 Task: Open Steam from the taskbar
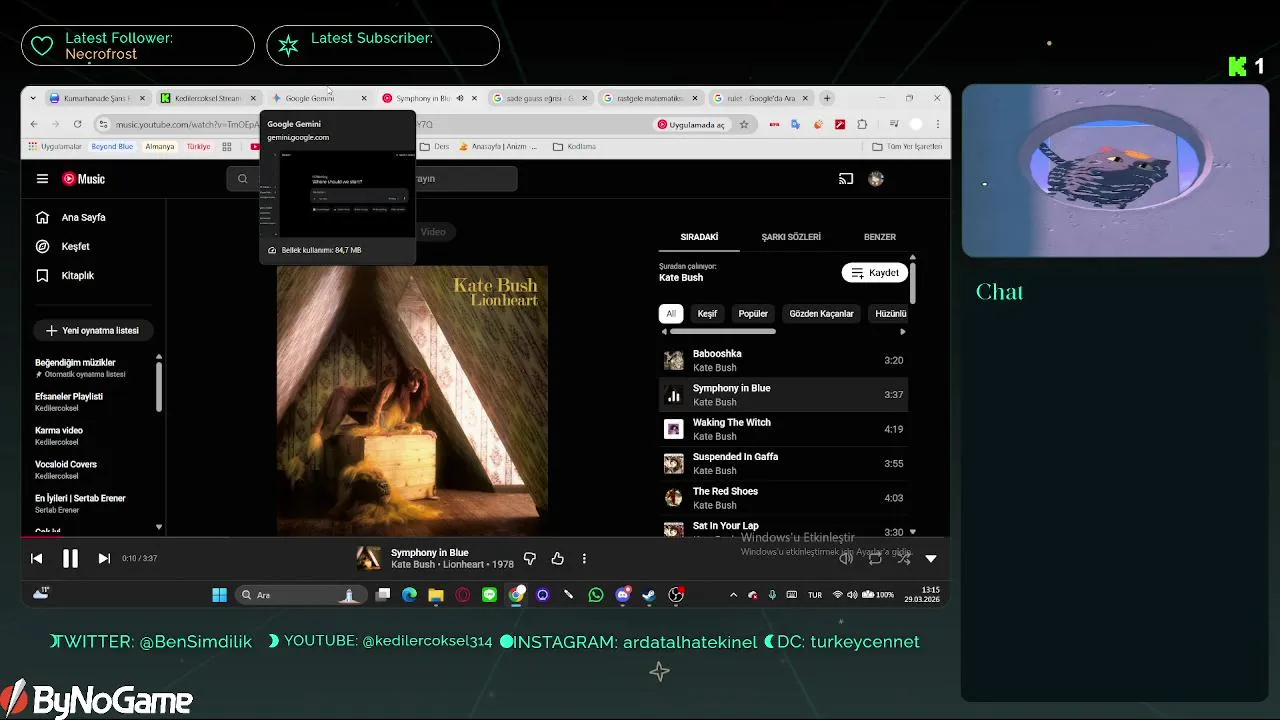pos(649,595)
